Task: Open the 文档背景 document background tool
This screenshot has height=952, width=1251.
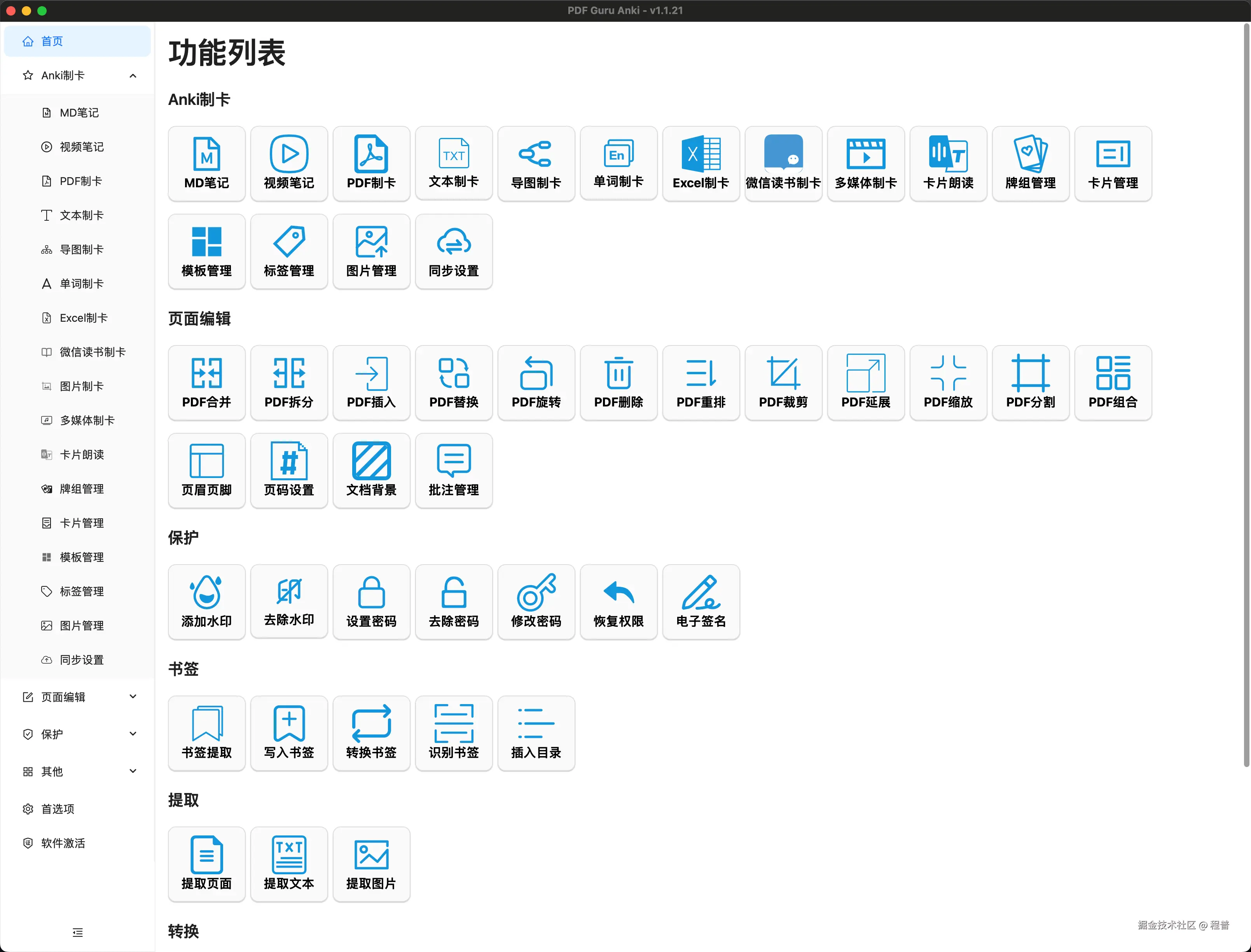Action: (371, 470)
